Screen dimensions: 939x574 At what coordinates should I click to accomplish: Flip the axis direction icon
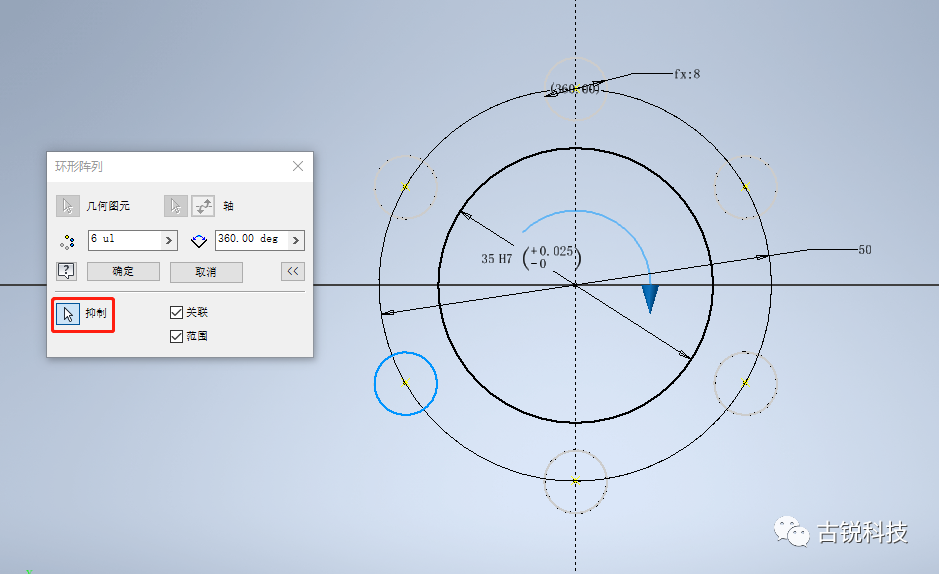[x=203, y=206]
